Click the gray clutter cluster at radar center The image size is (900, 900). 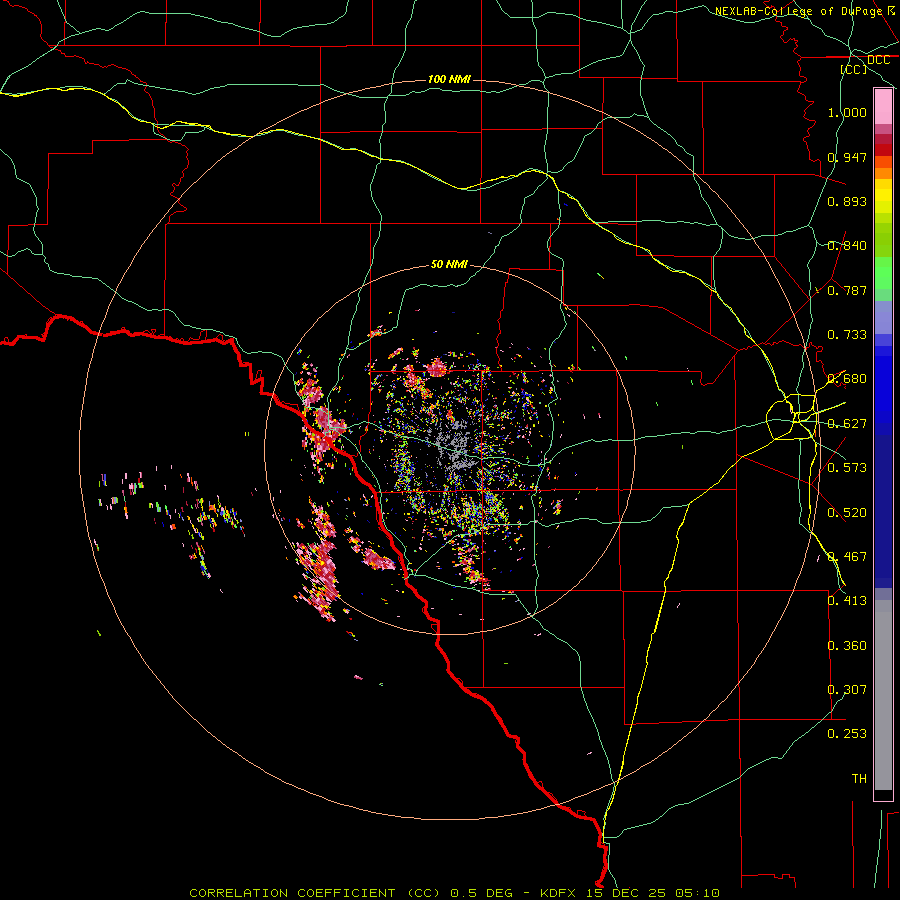point(454,445)
